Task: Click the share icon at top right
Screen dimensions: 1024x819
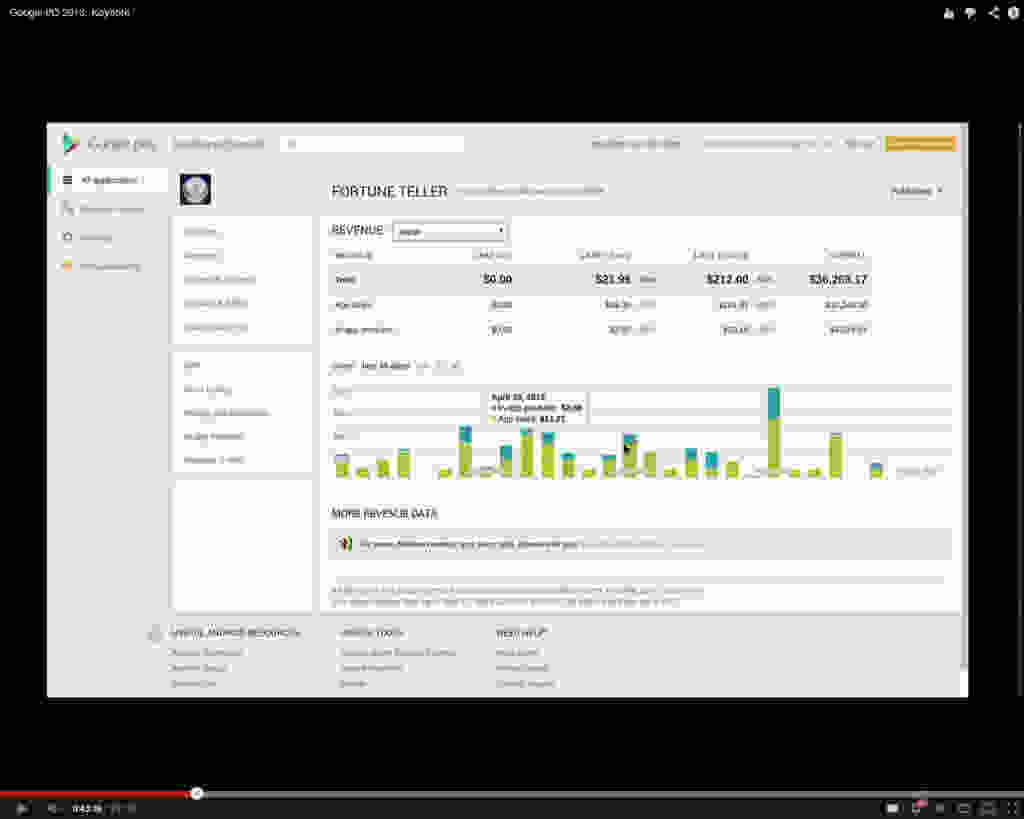Action: click(993, 13)
